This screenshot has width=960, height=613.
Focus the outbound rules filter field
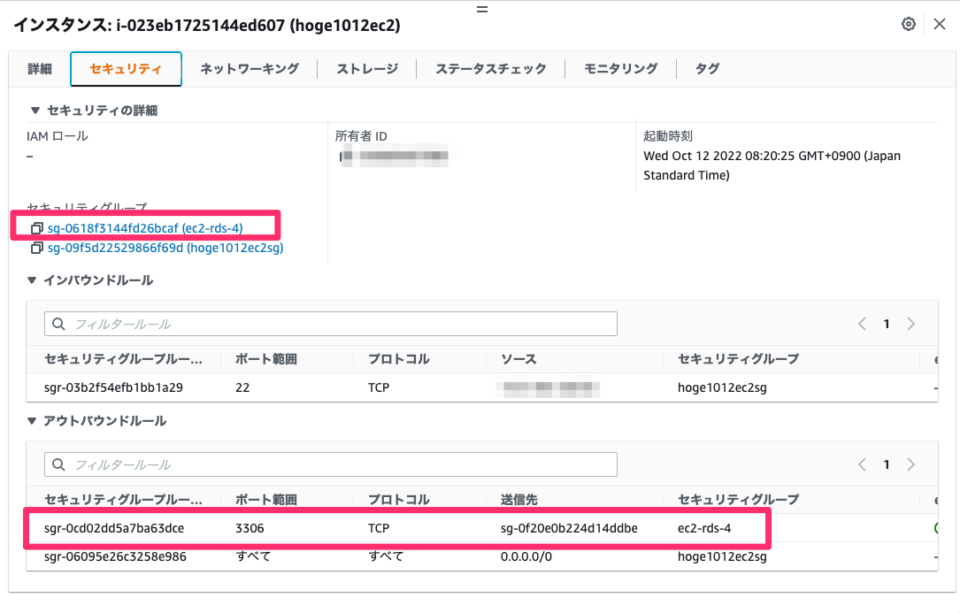(x=331, y=465)
